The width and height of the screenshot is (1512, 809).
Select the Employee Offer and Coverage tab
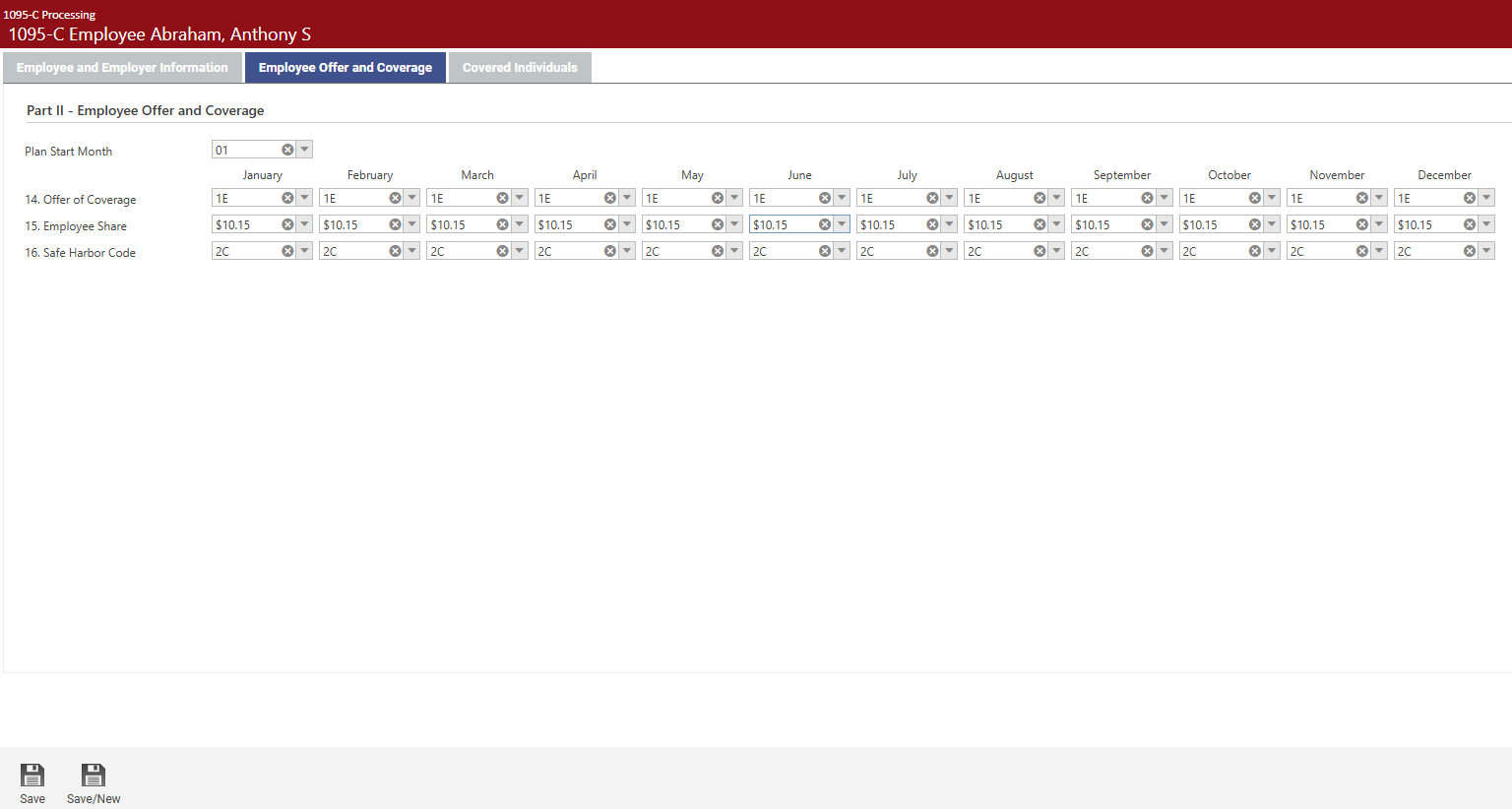pyautogui.click(x=345, y=68)
